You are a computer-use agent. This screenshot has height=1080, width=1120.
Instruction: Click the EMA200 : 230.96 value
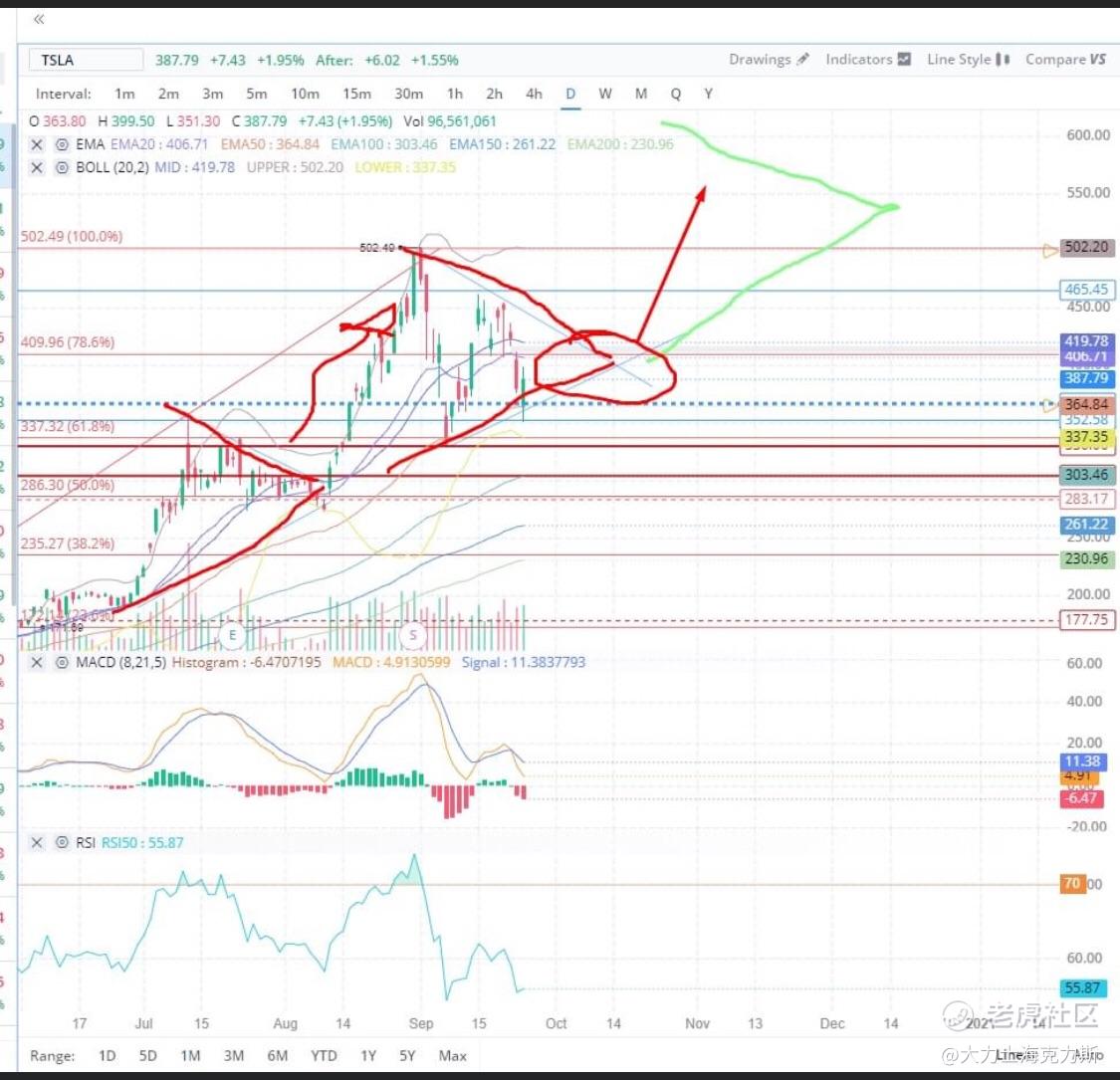pyautogui.click(x=620, y=144)
